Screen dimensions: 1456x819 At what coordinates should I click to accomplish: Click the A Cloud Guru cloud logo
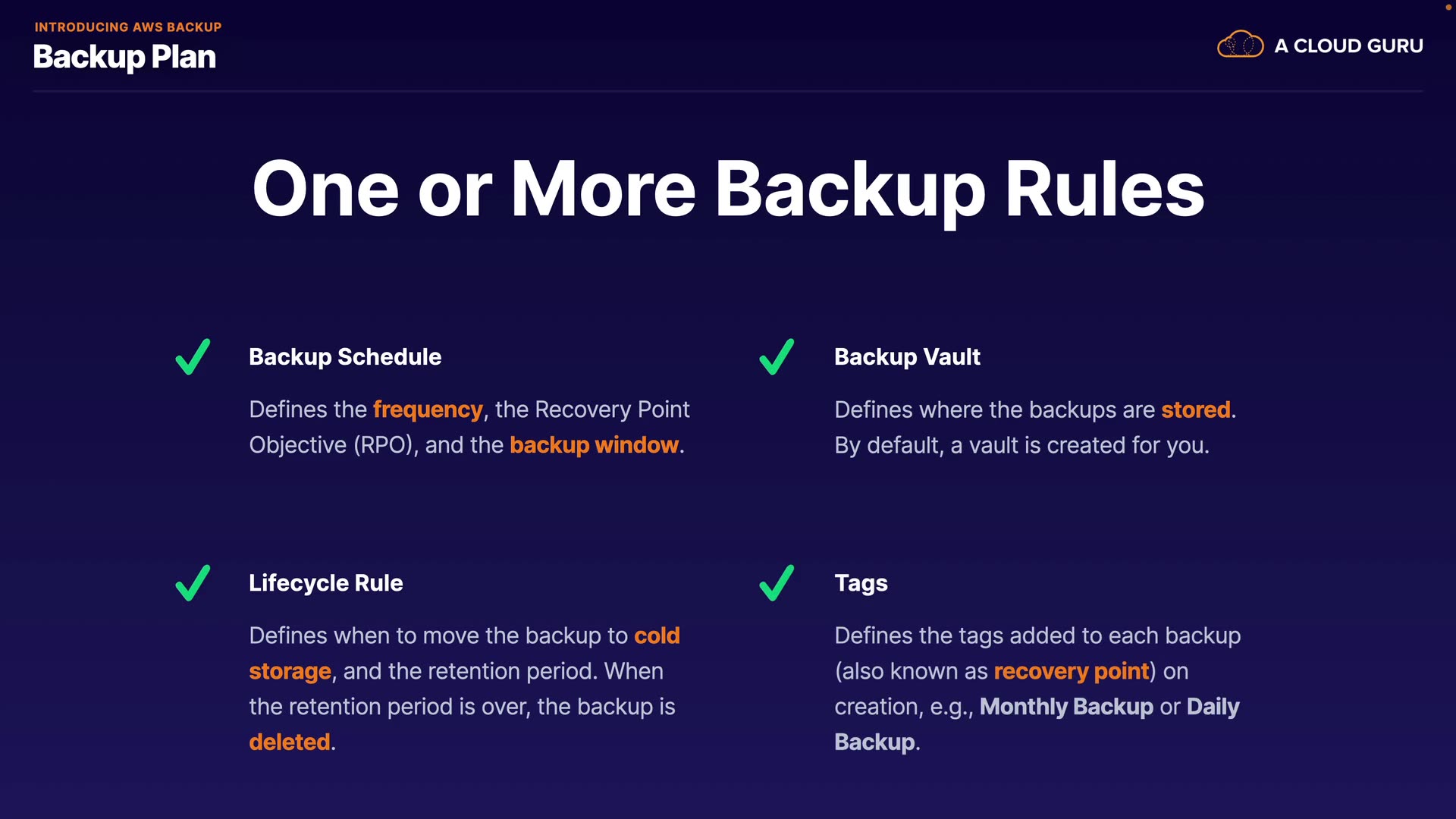[x=1240, y=45]
